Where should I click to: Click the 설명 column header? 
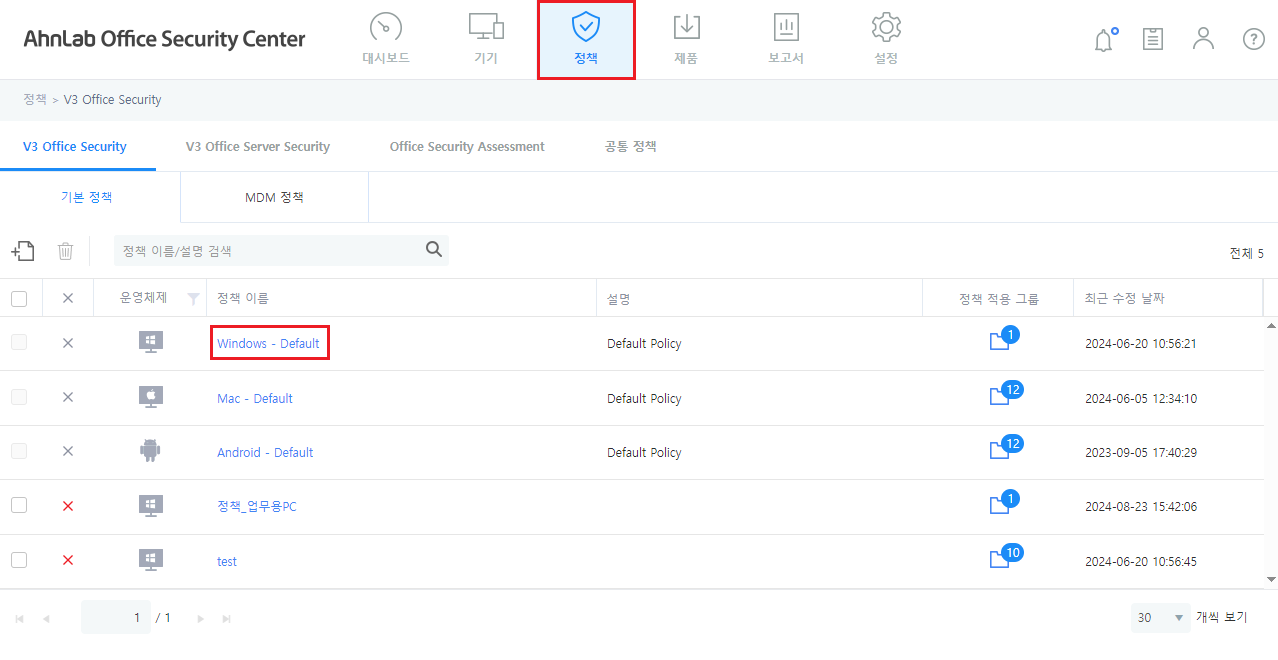[618, 298]
